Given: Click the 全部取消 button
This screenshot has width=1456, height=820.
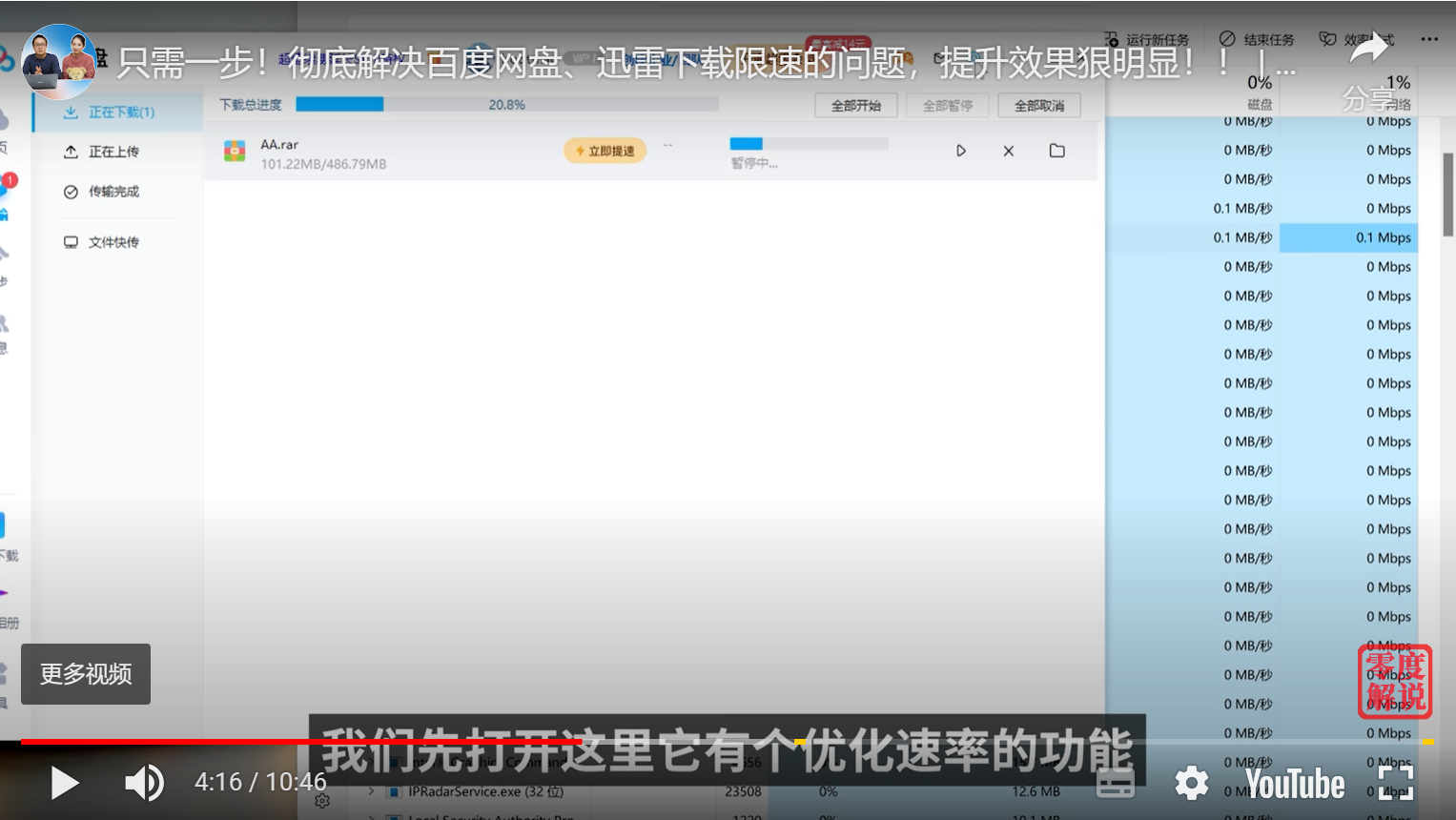Looking at the screenshot, I should coord(1039,106).
